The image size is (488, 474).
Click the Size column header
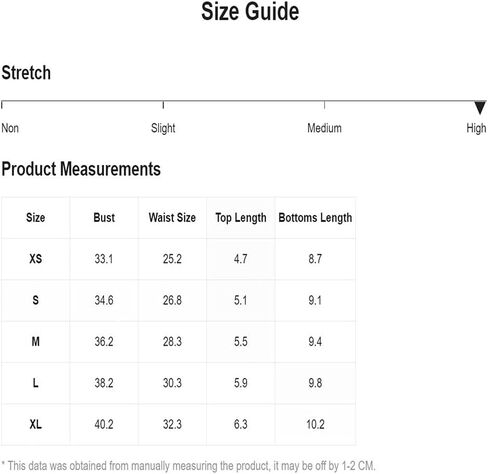35,218
